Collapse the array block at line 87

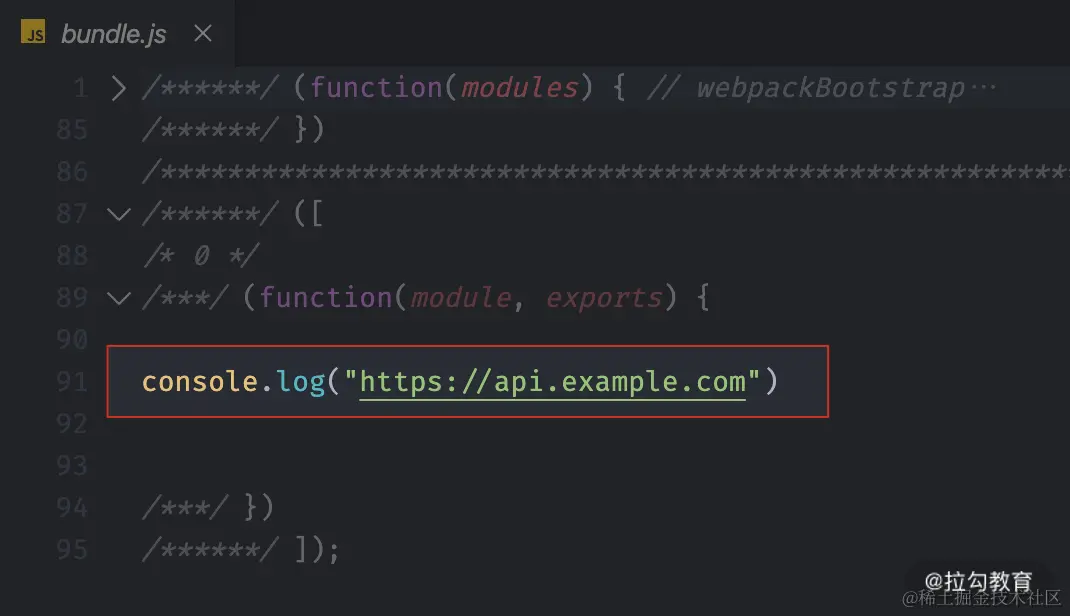[x=119, y=214]
